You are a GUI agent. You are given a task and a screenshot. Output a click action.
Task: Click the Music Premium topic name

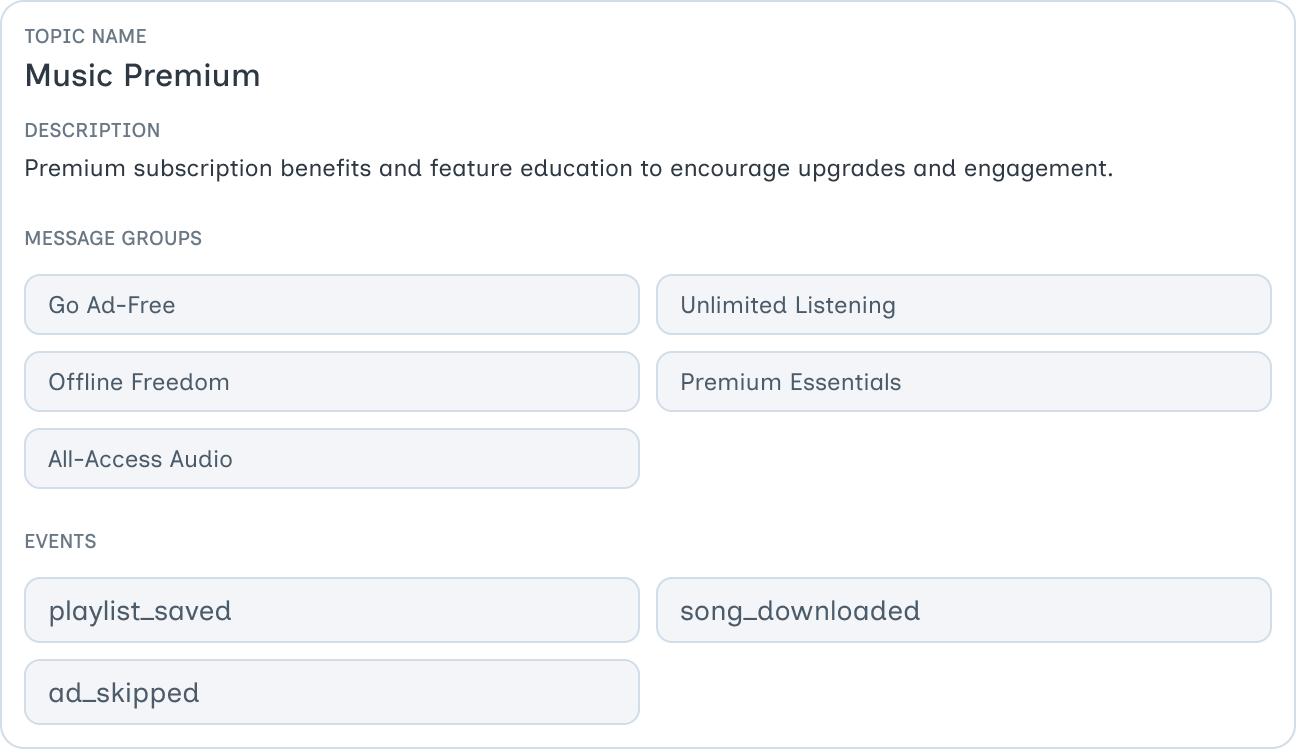142,76
